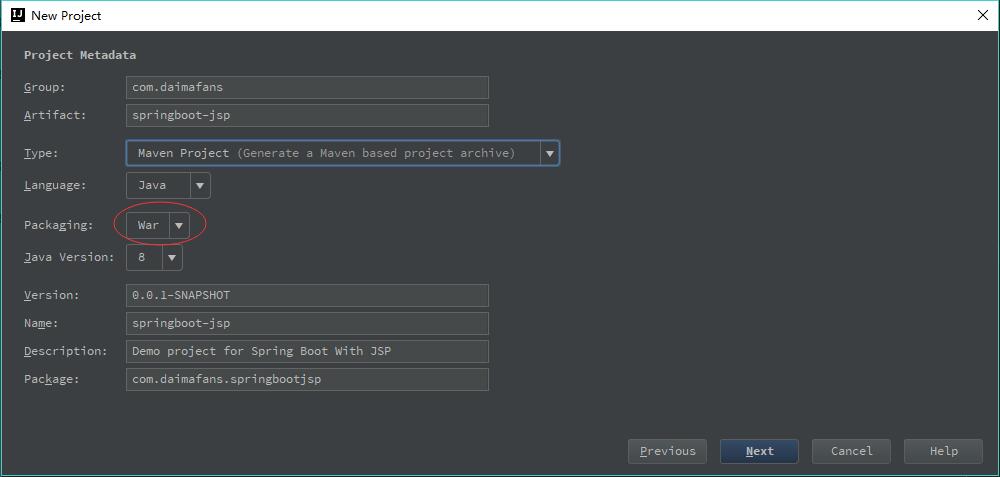Viewport: 1000px width, 477px height.
Task: Expand the Language dropdown arrow
Action: (200, 185)
